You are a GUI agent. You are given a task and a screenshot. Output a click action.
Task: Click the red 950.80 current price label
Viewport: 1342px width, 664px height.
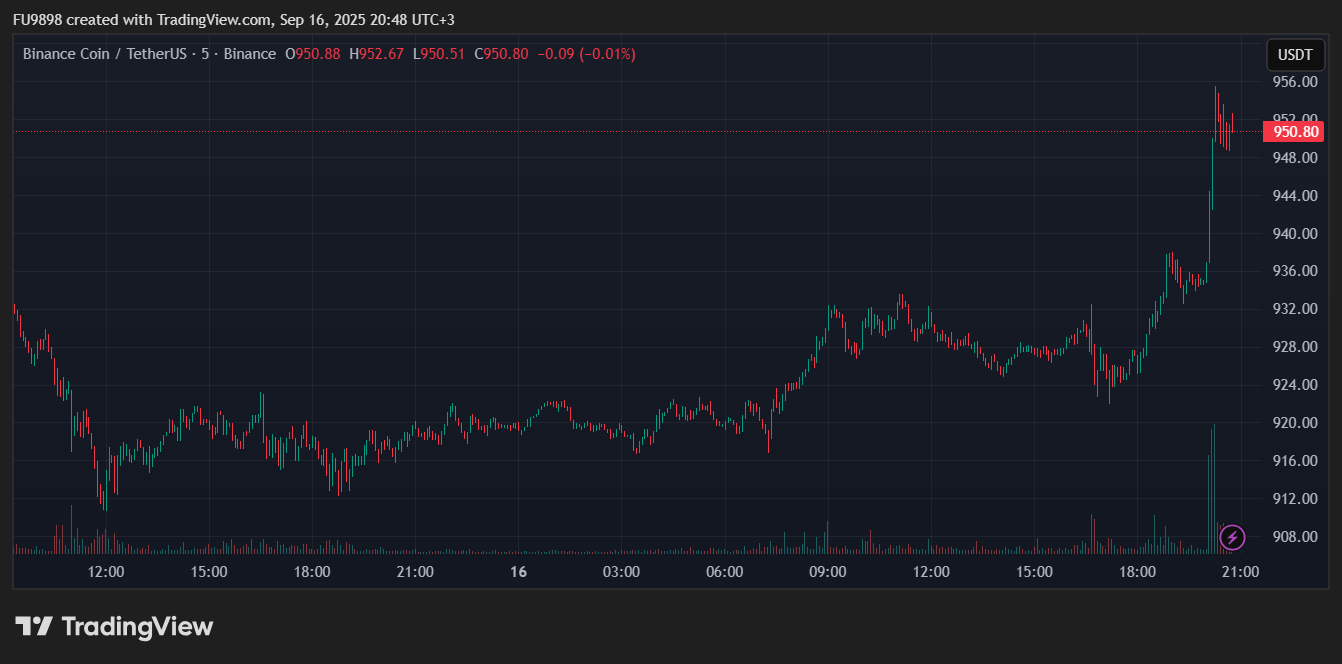1295,131
